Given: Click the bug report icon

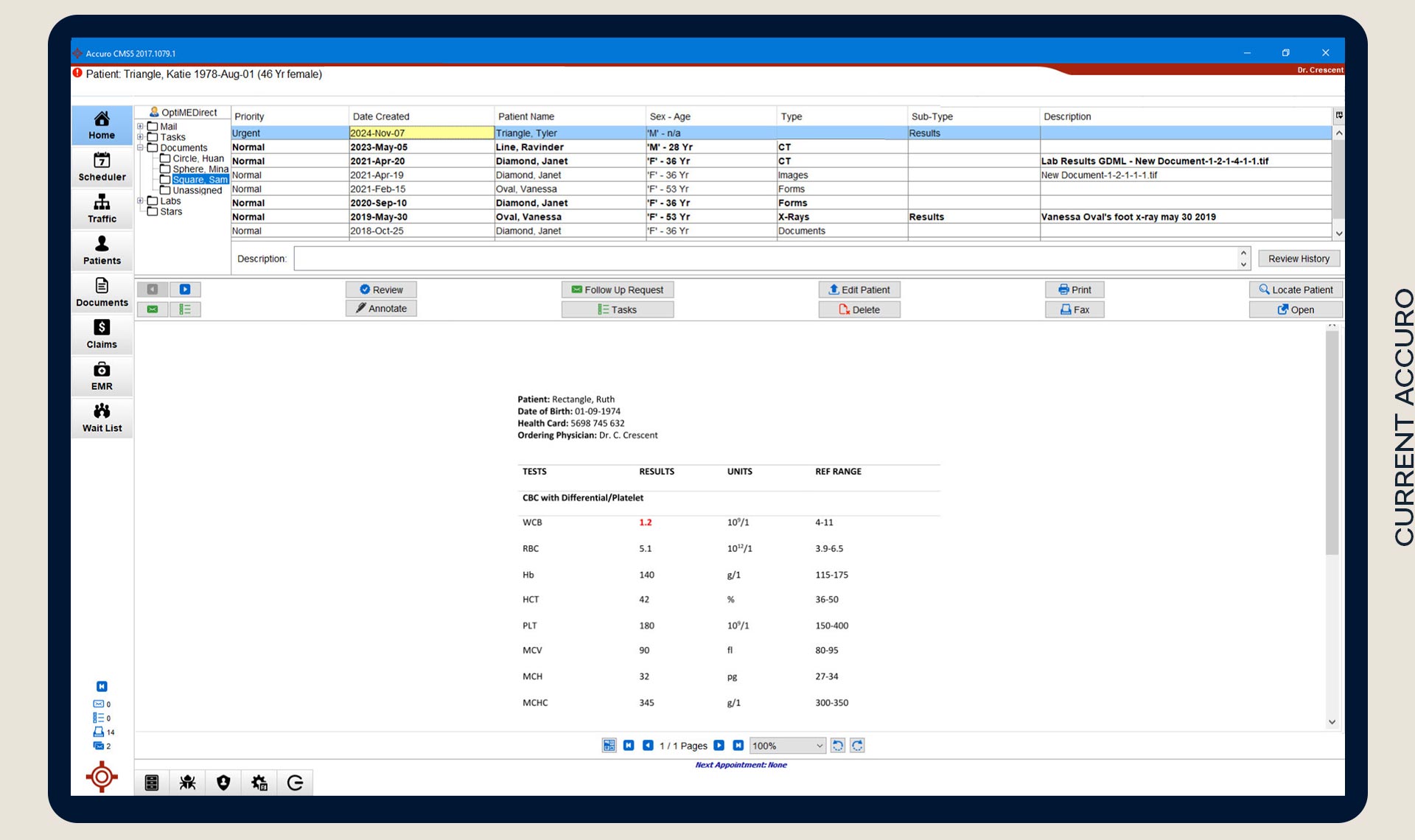Looking at the screenshot, I should 187,783.
